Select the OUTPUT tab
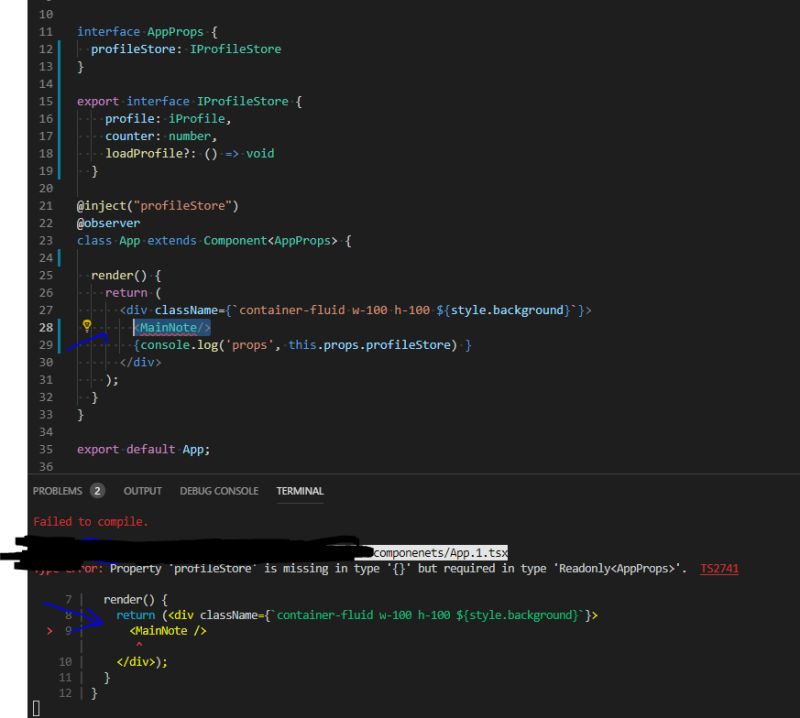The width and height of the screenshot is (800, 718). point(142,490)
